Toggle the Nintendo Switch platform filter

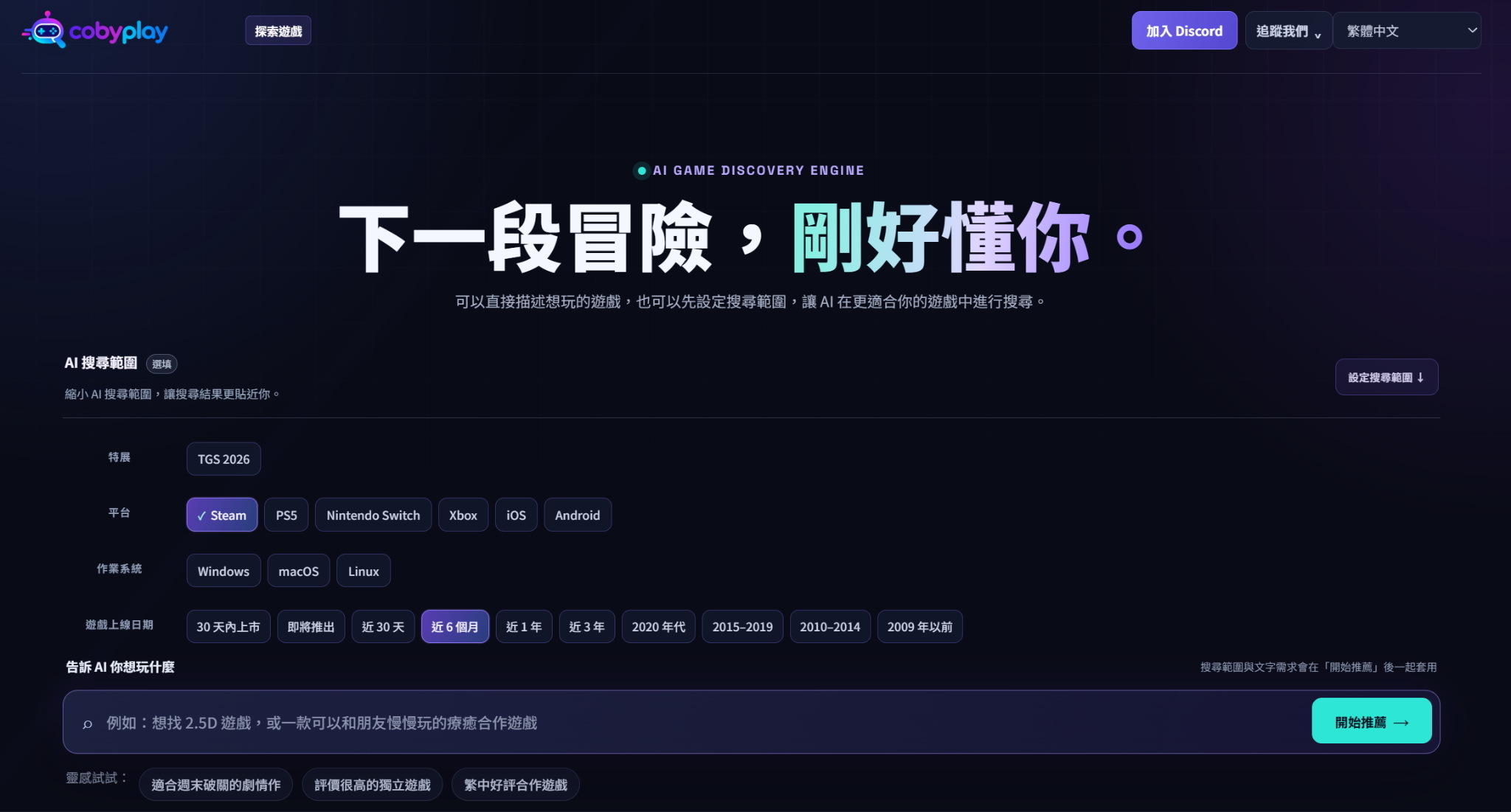click(373, 515)
